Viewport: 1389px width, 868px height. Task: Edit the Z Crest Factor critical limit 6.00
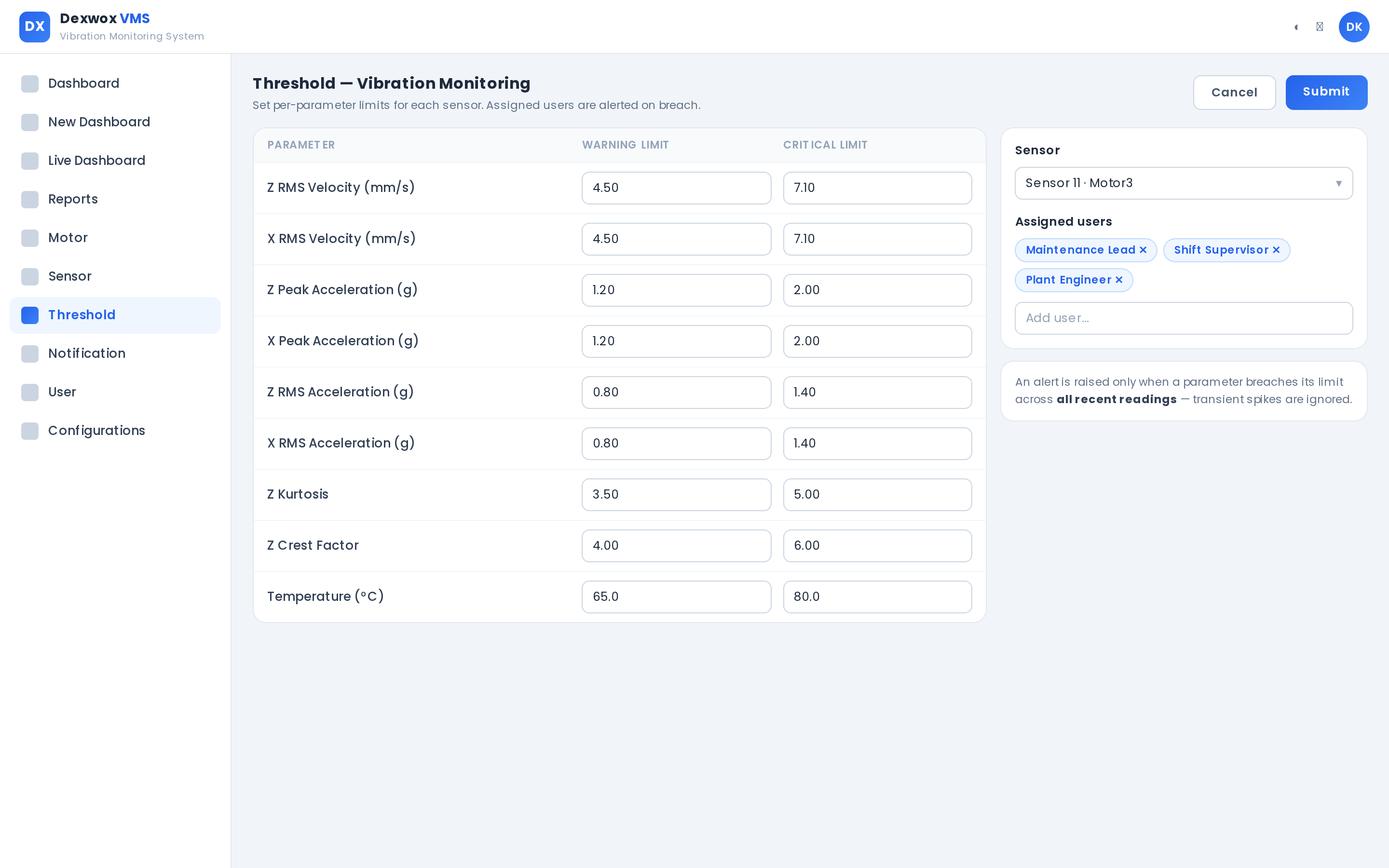pos(877,545)
